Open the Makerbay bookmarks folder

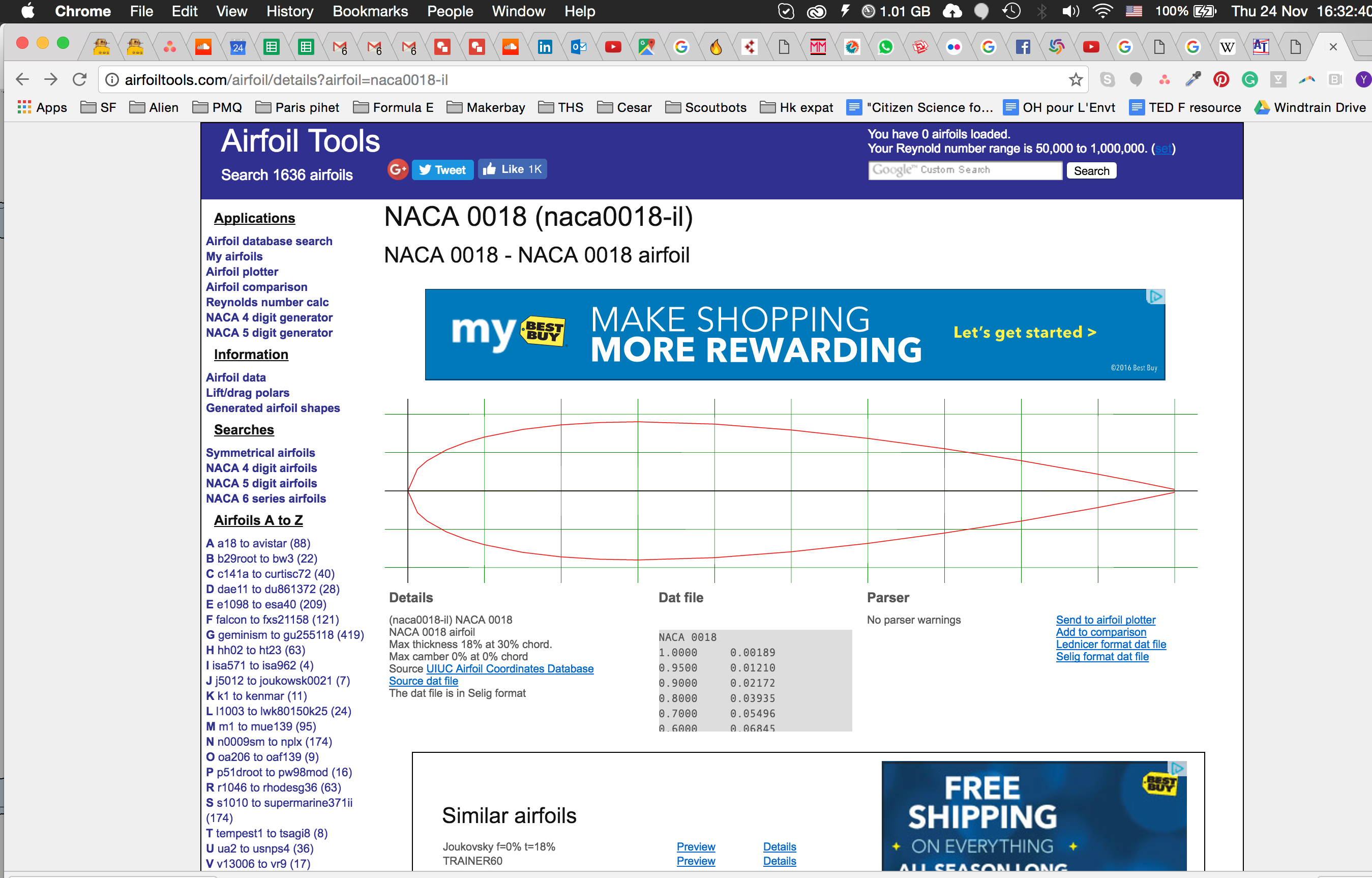[x=486, y=107]
